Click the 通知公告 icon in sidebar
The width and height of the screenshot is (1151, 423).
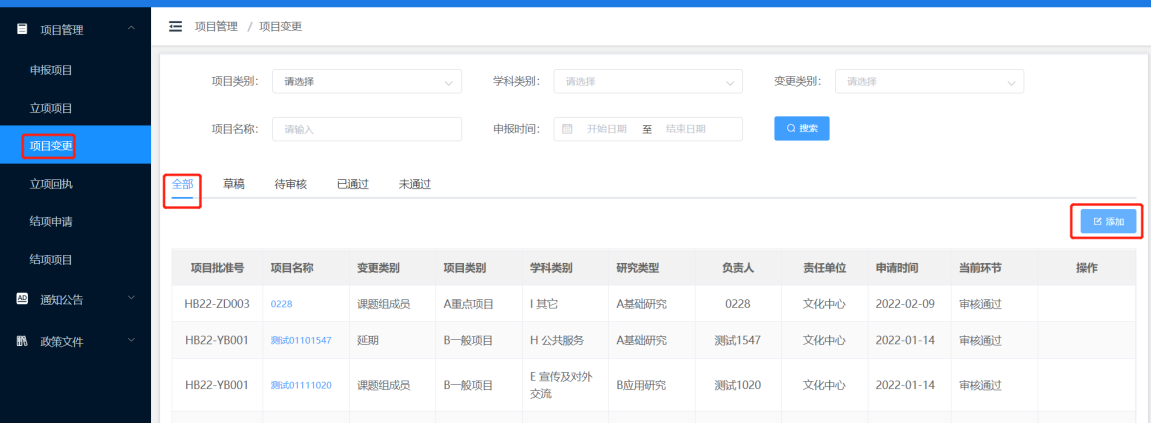[22, 298]
